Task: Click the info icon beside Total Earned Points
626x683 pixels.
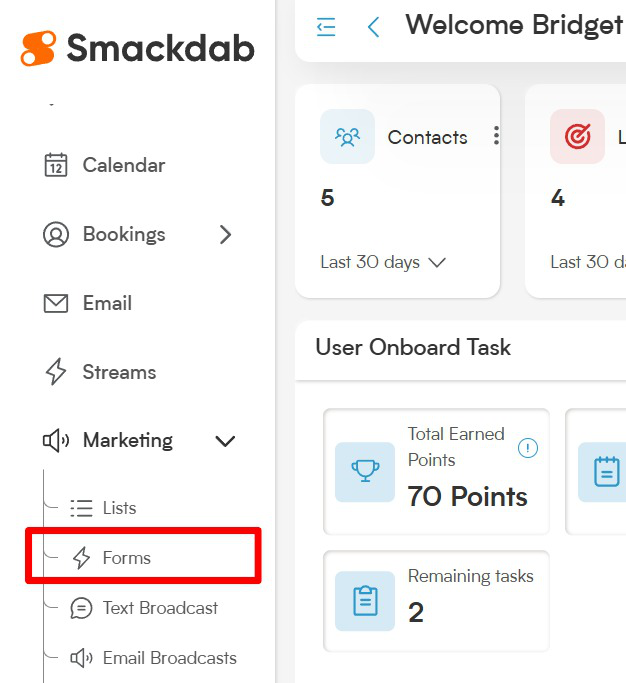Action: coord(528,448)
